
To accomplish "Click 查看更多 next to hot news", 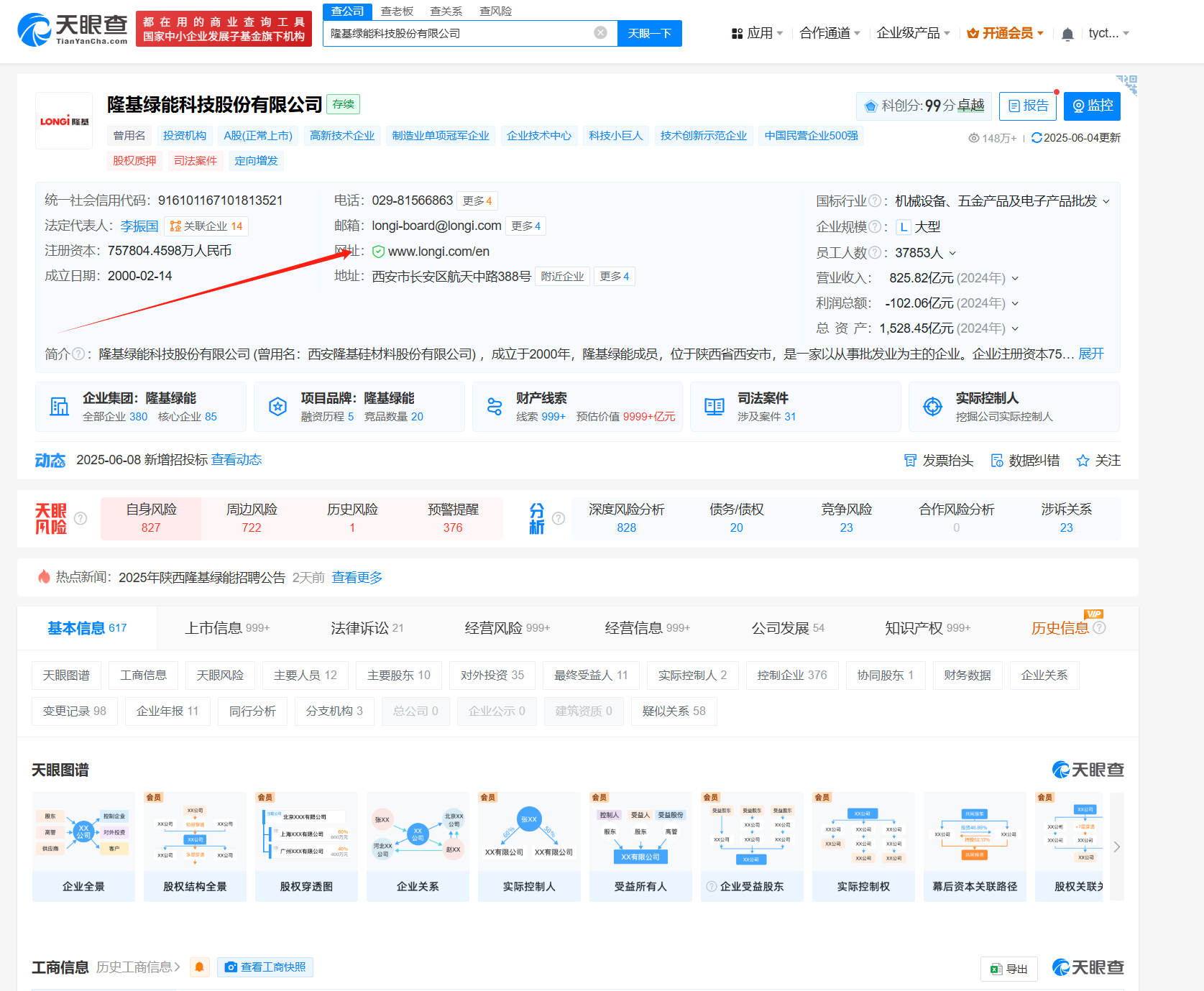I will tap(357, 578).
